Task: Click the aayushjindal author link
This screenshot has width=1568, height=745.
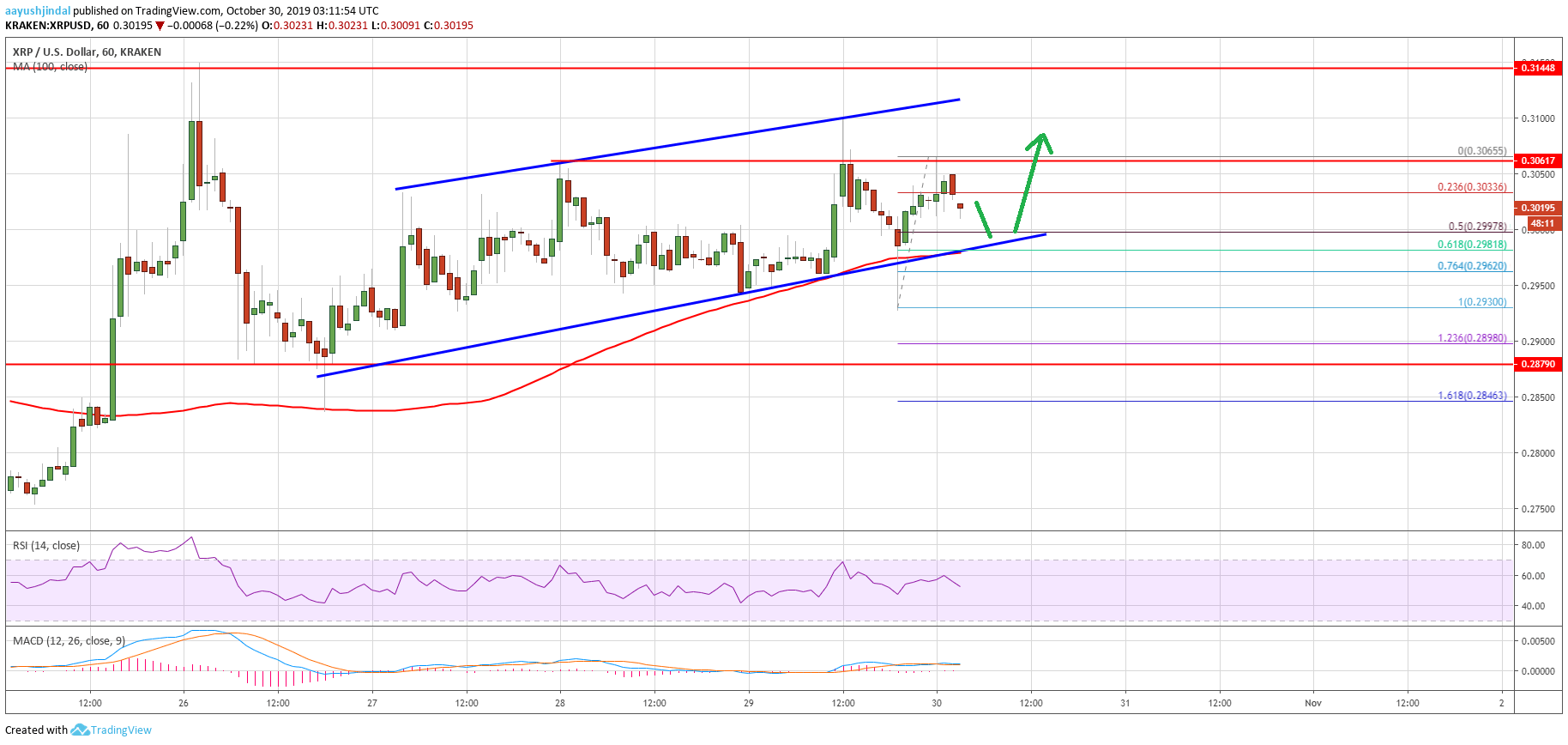Action: pos(38,11)
